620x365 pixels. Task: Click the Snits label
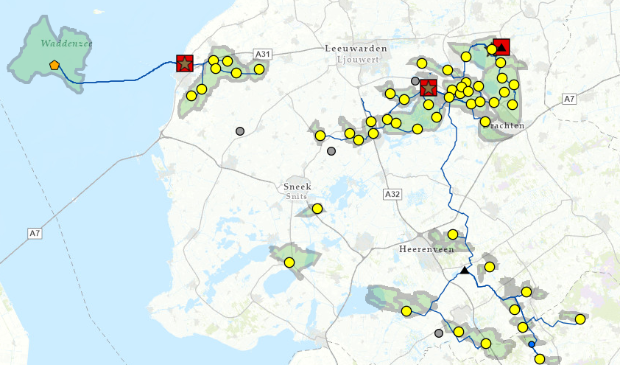(x=297, y=196)
